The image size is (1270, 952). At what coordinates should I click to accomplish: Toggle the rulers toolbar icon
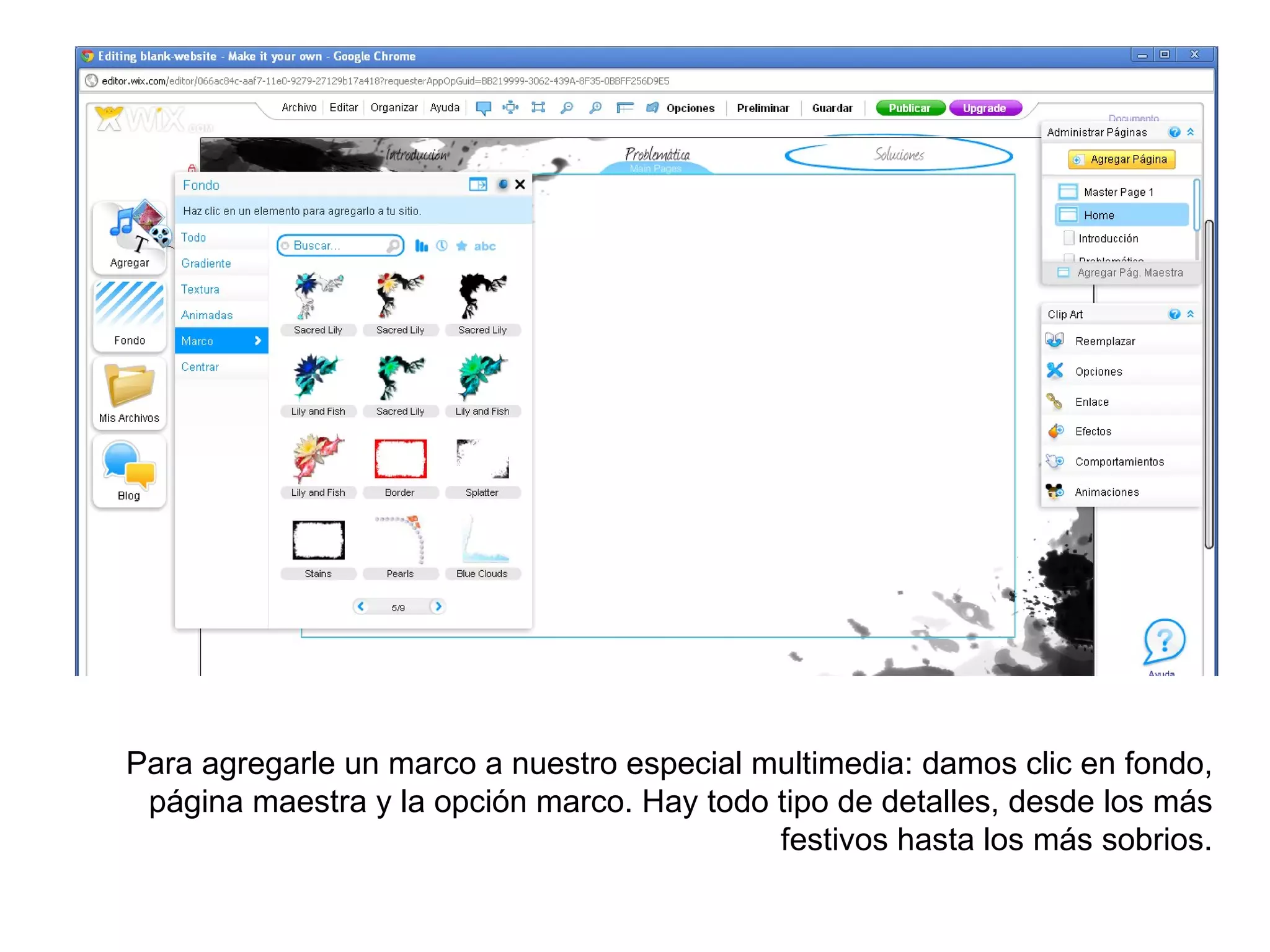coord(624,108)
